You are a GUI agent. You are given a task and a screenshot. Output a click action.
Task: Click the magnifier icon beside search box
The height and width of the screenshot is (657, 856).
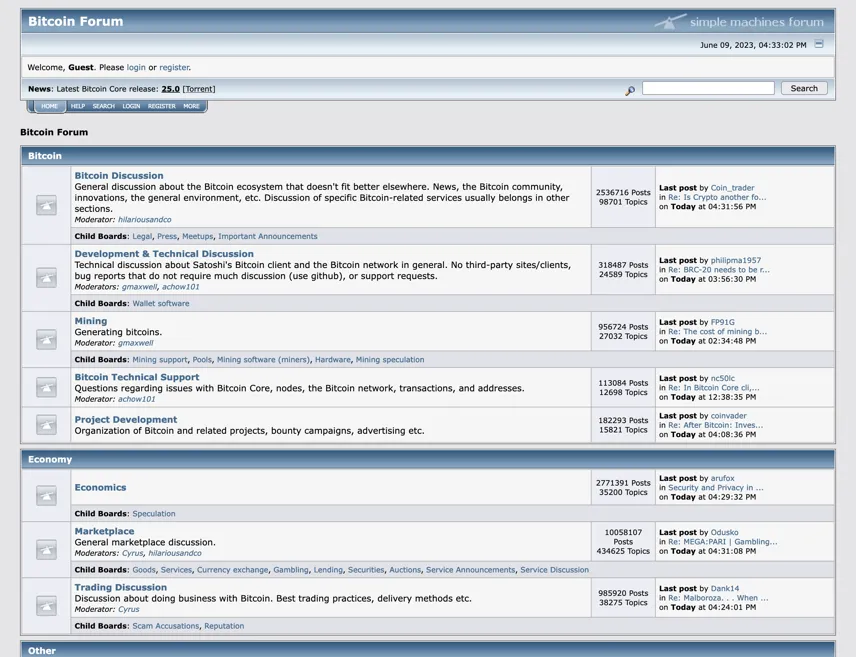pos(630,90)
